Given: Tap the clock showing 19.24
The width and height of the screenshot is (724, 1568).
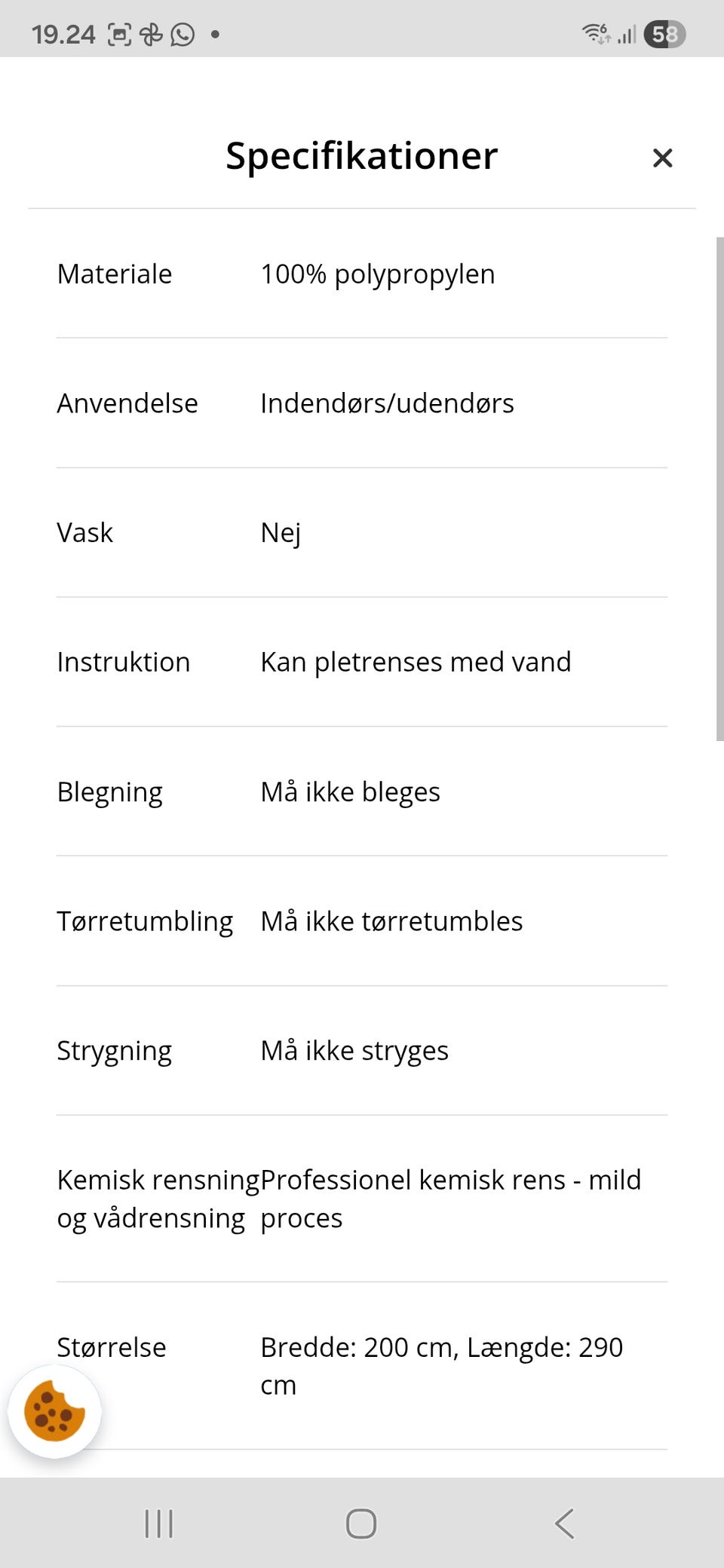Looking at the screenshot, I should (x=63, y=34).
